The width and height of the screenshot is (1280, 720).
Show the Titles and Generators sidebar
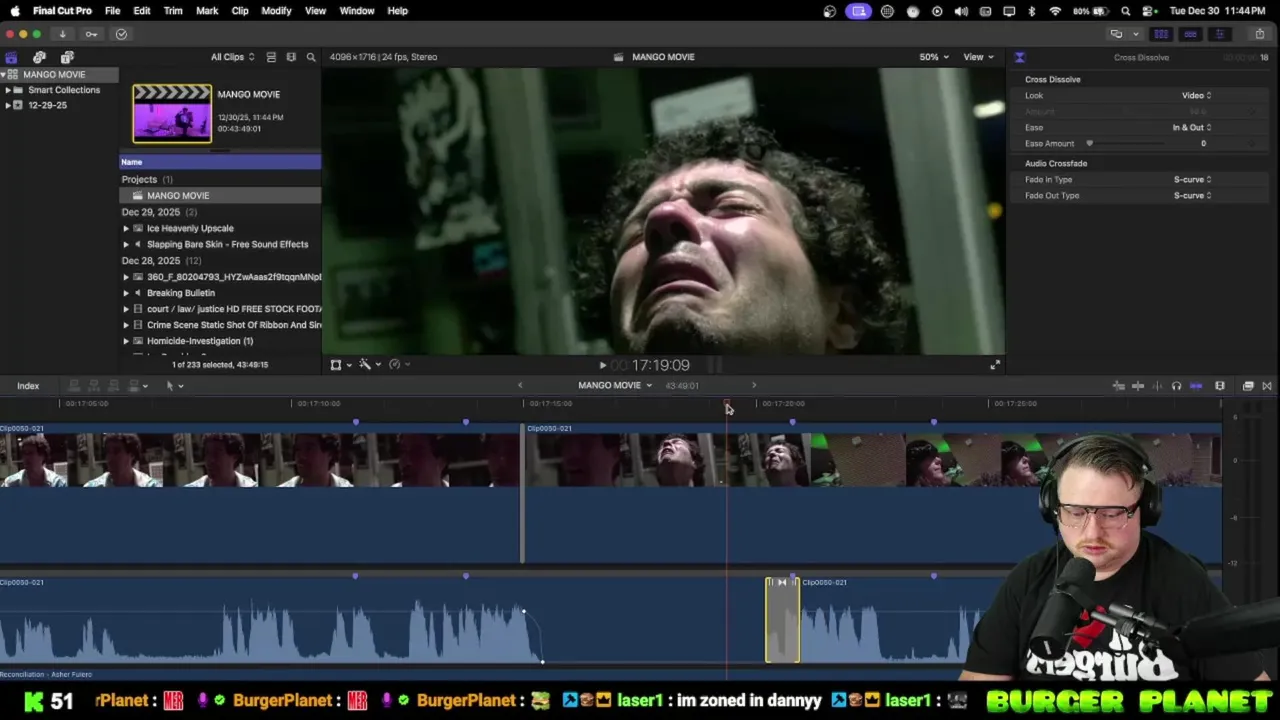tap(67, 57)
